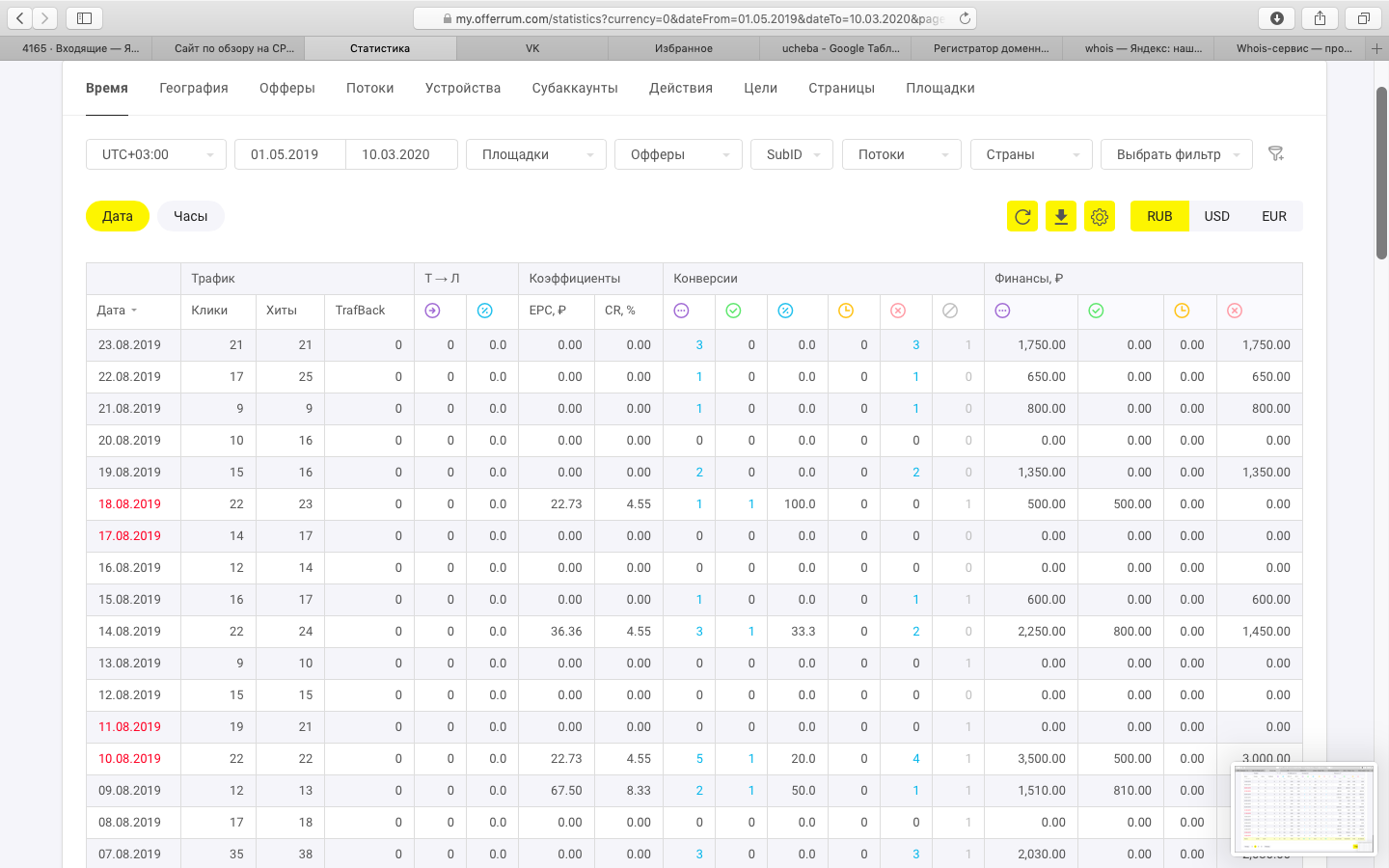Image resolution: width=1389 pixels, height=868 pixels.
Task: Switch currency to USD
Action: 1216,217
